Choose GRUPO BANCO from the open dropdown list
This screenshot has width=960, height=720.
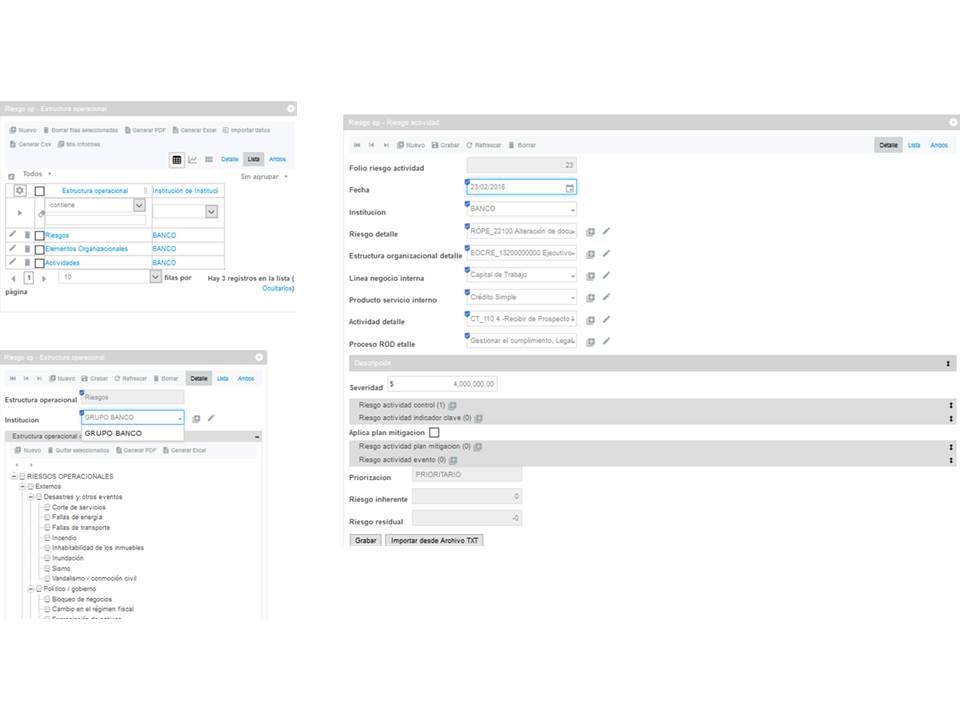[x=113, y=433]
